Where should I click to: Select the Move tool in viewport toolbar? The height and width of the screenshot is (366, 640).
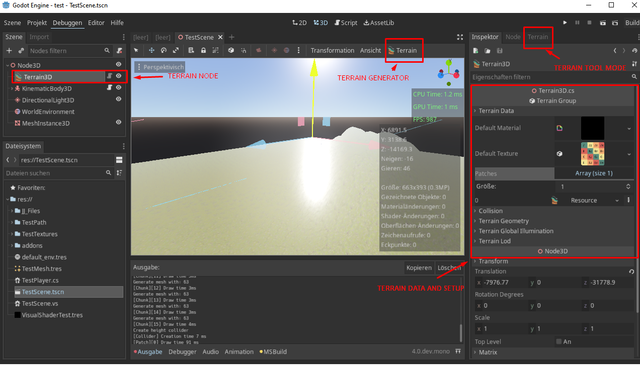point(151,50)
